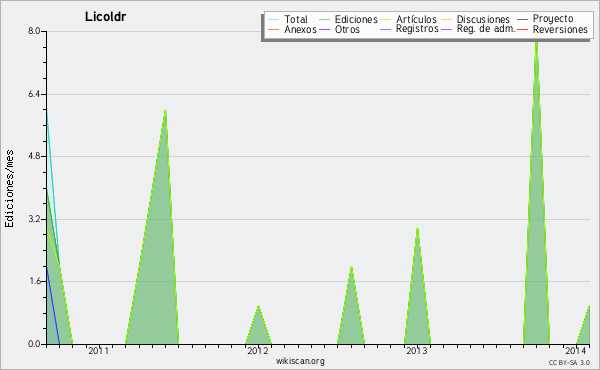Click the 1.6 y-axis label
The image size is (600, 370).
34,281
